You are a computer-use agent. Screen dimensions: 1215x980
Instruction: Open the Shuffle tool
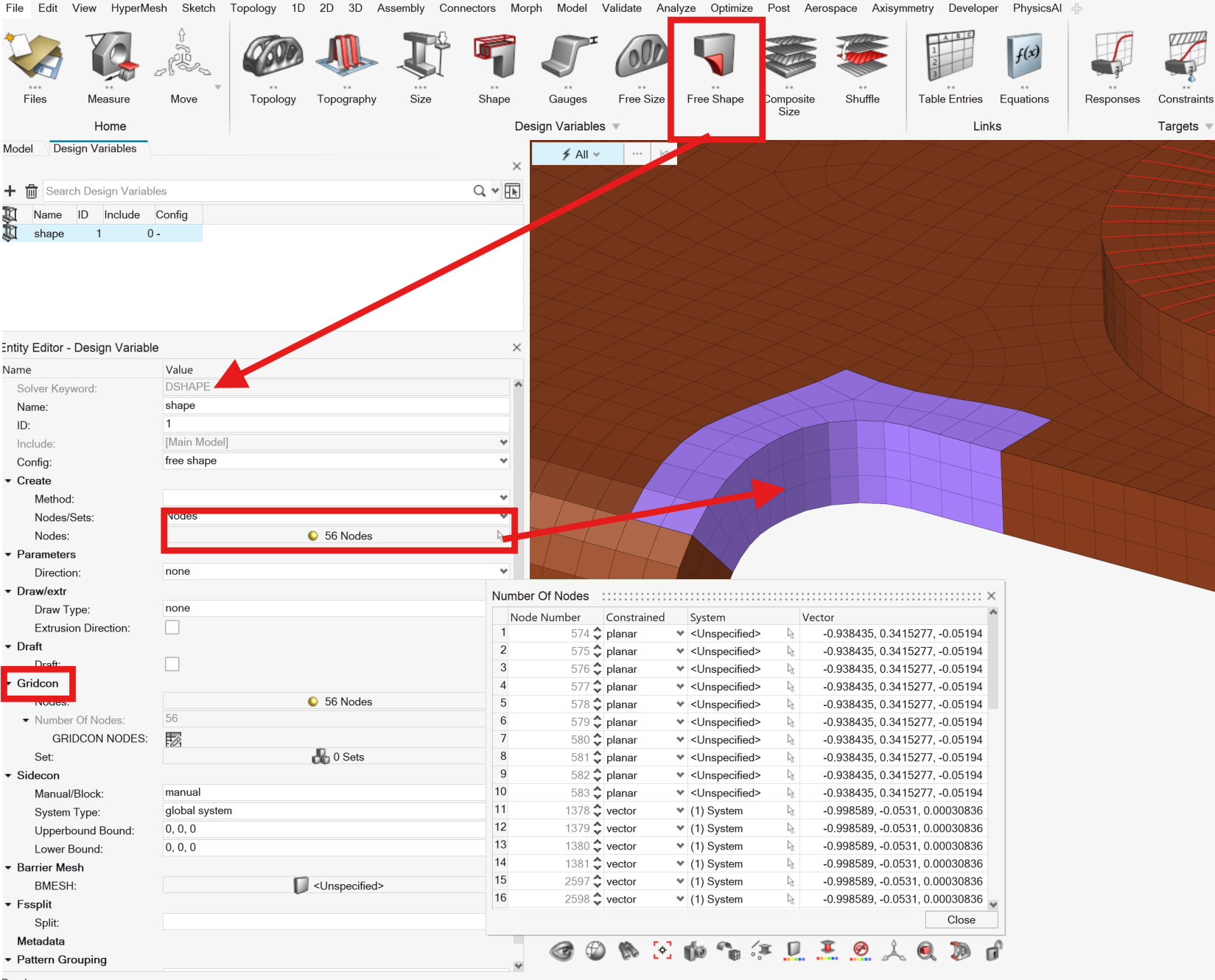[x=863, y=66]
